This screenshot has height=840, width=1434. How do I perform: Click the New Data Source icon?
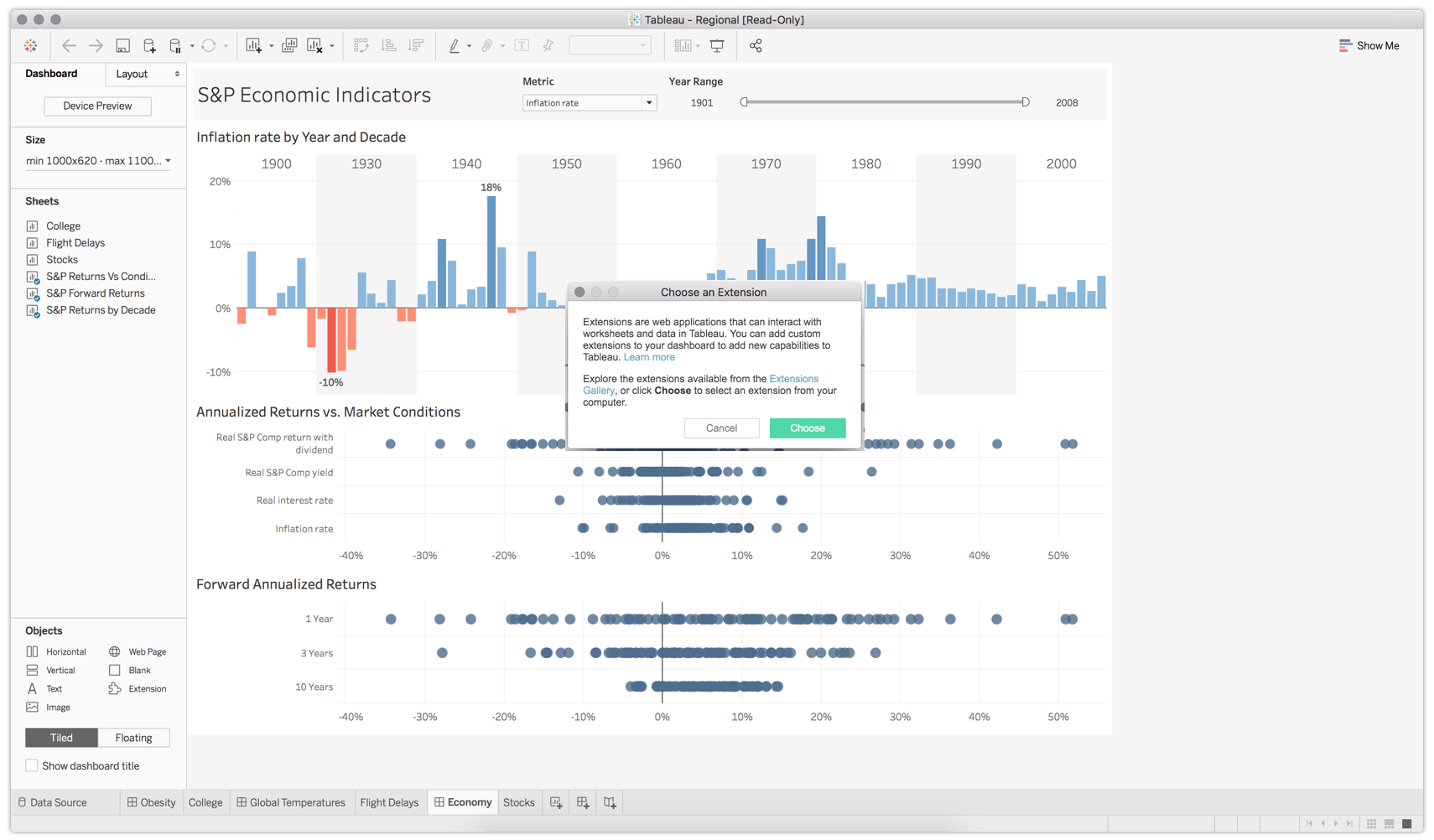tap(149, 45)
